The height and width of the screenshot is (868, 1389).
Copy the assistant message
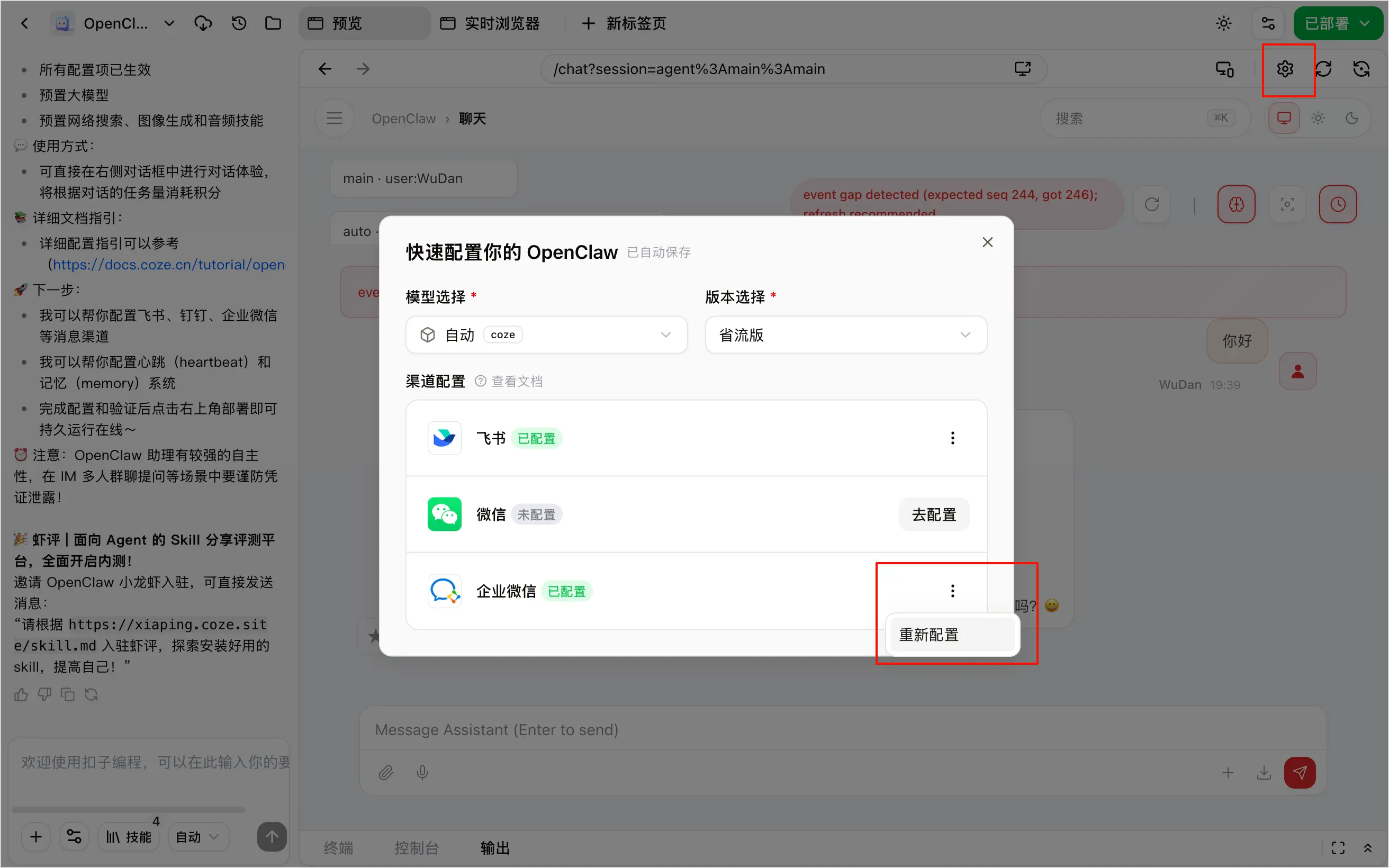68,694
